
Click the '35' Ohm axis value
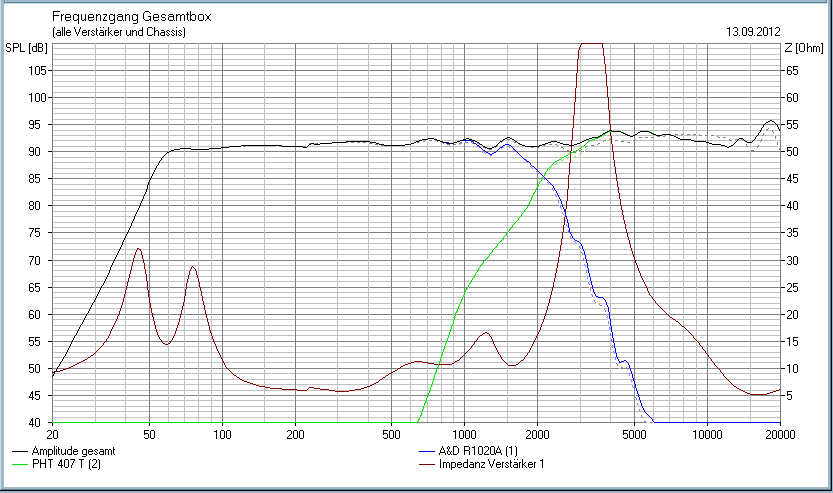click(792, 233)
